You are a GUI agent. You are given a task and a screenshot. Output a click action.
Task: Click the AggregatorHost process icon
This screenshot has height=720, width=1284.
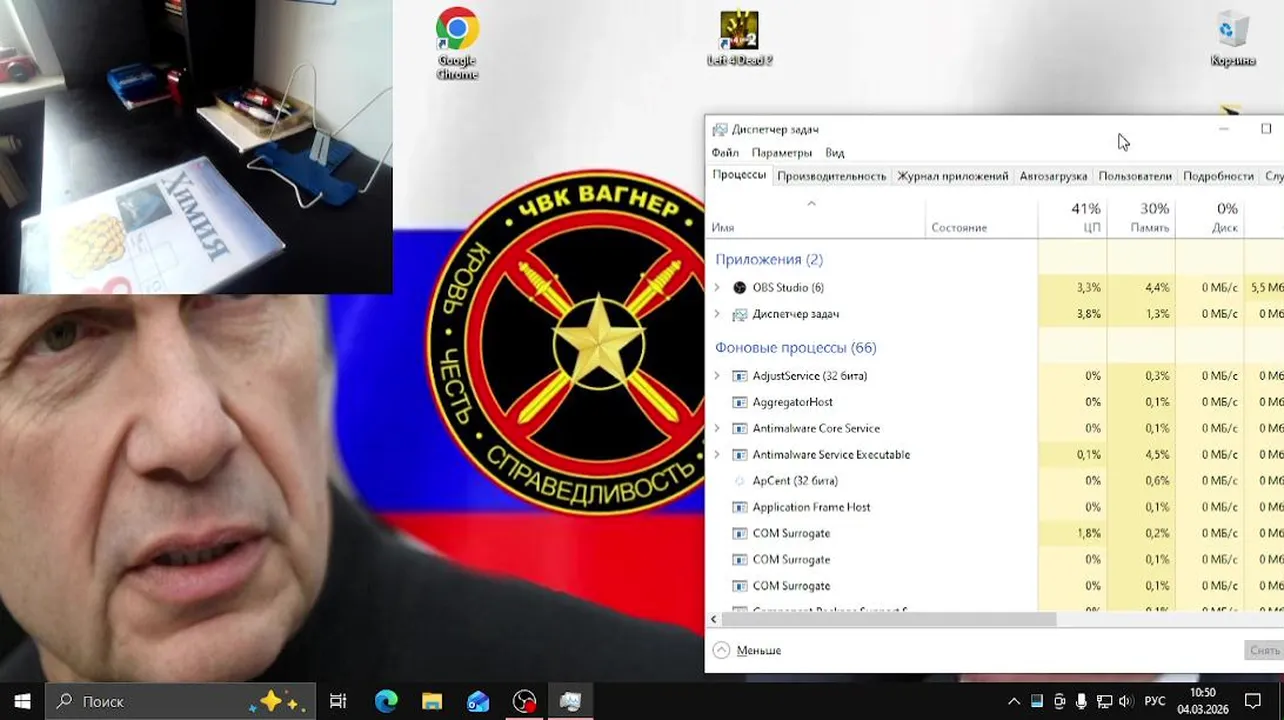tap(740, 402)
